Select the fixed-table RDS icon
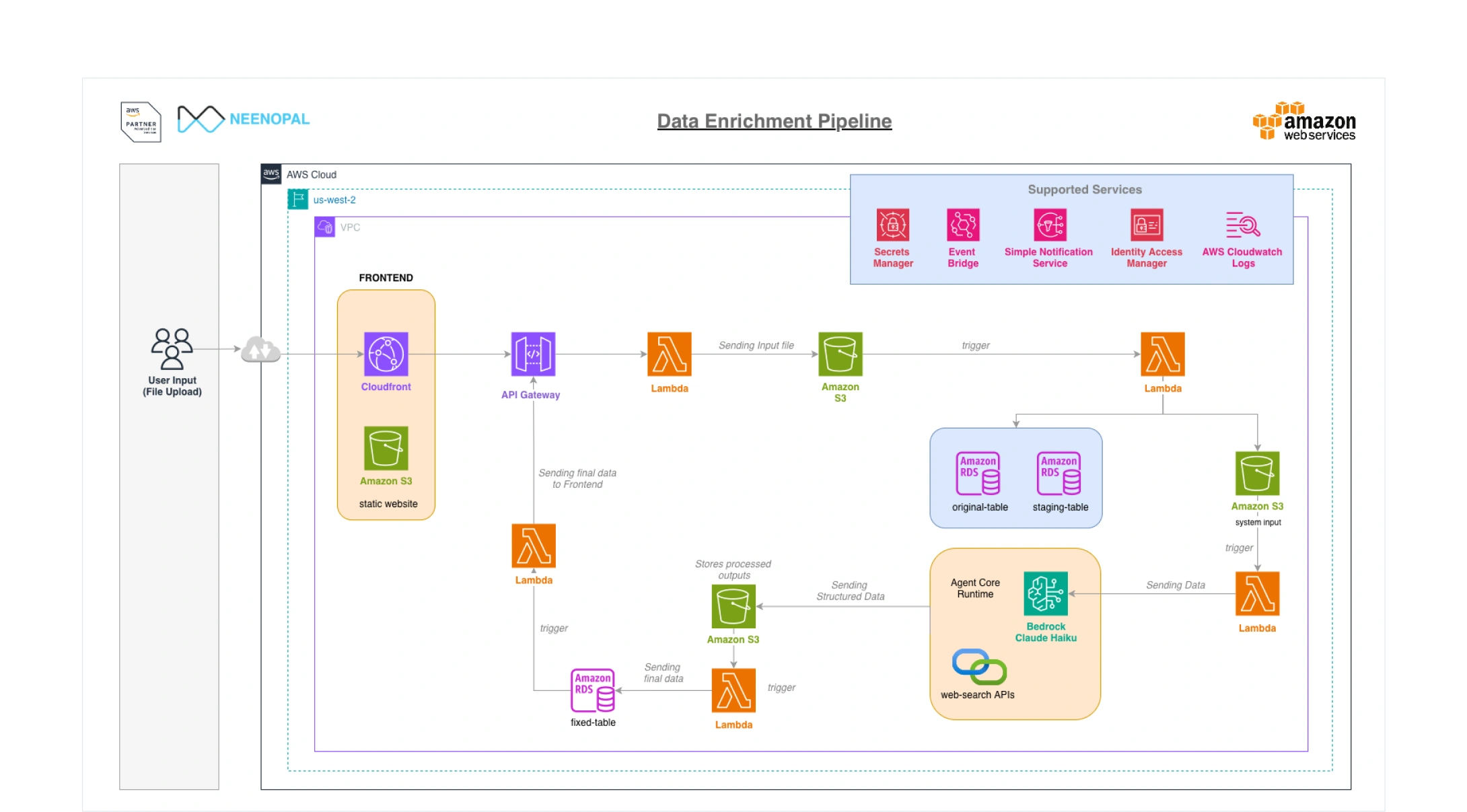The width and height of the screenshot is (1467, 812). [592, 690]
